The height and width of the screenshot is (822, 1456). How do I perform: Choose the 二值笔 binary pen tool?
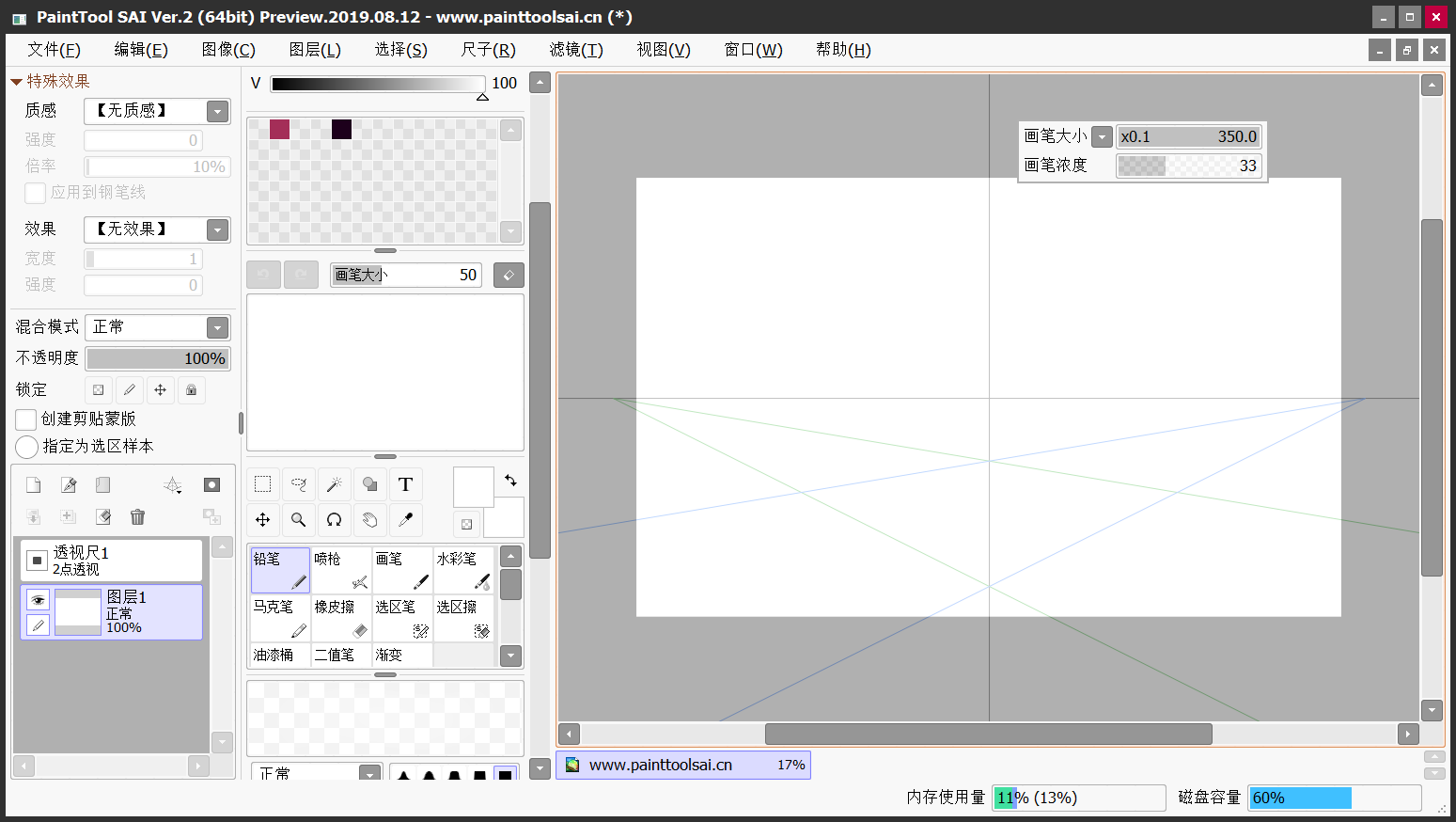[341, 655]
